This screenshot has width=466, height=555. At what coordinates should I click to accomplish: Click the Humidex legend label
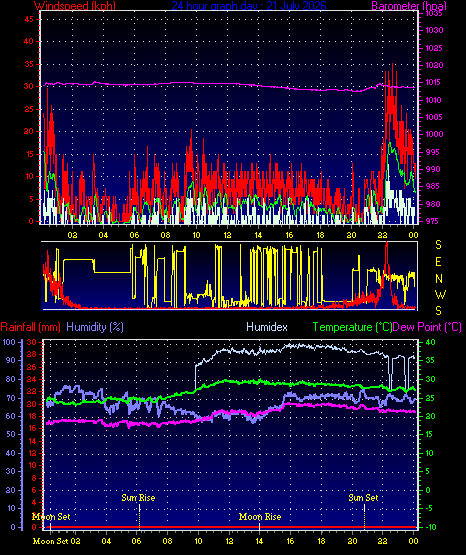click(267, 327)
